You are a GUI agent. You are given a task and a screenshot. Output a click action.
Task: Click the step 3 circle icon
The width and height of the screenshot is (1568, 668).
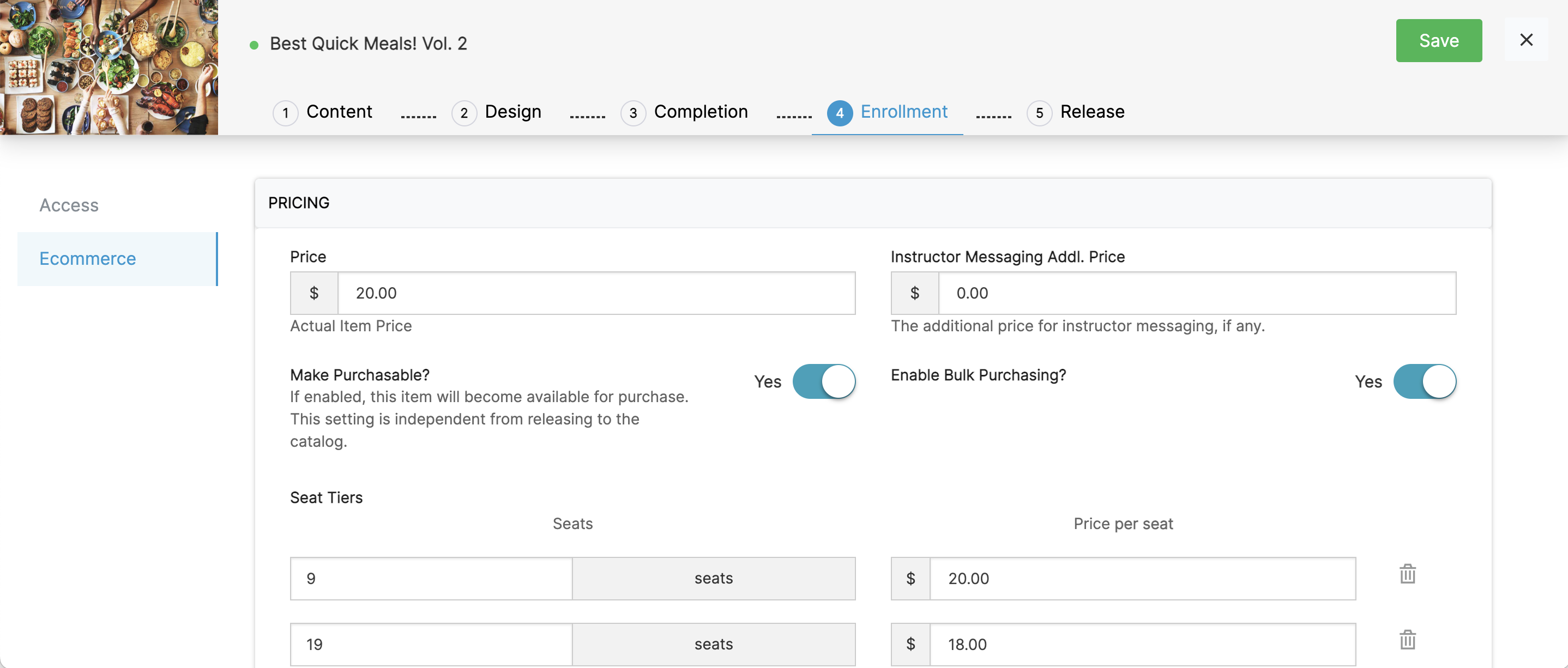633,113
